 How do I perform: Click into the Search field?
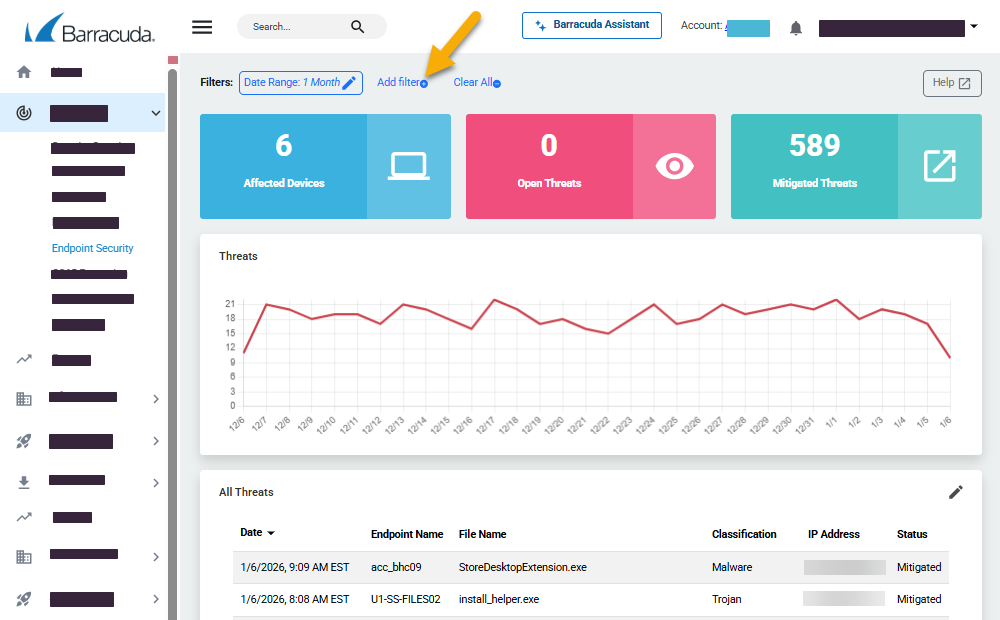click(x=295, y=27)
